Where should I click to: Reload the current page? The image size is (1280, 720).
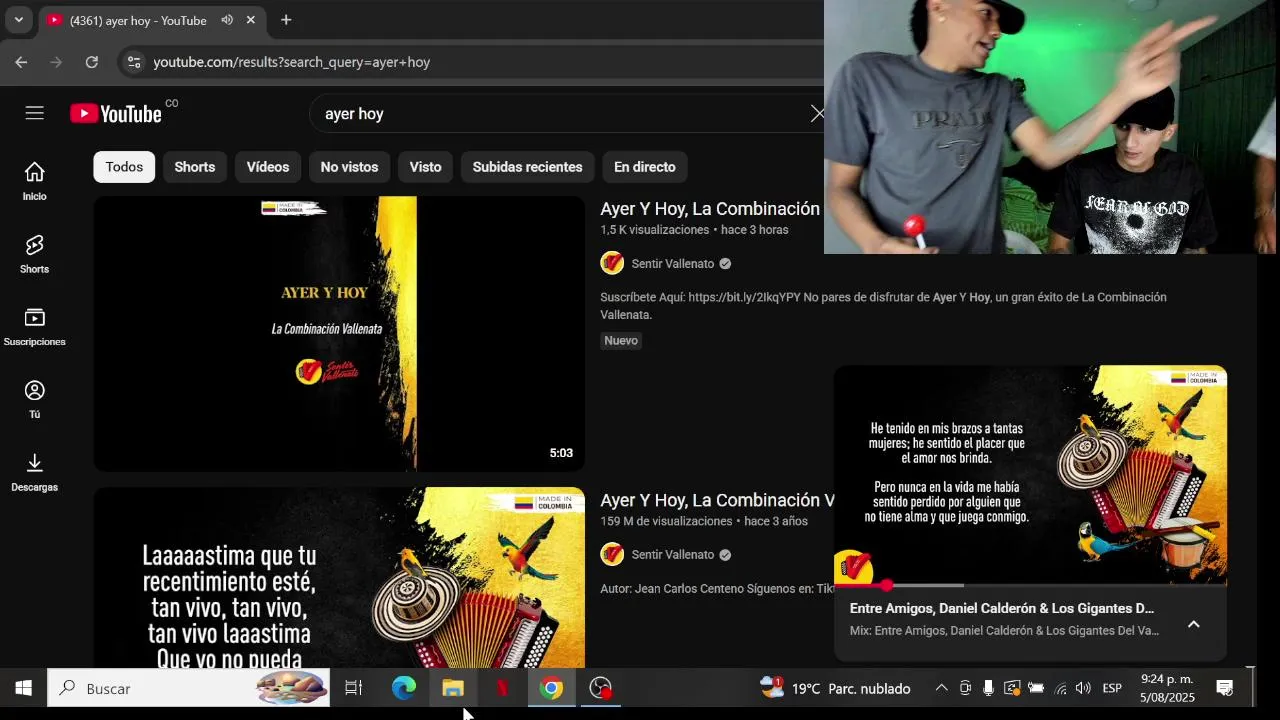92,62
